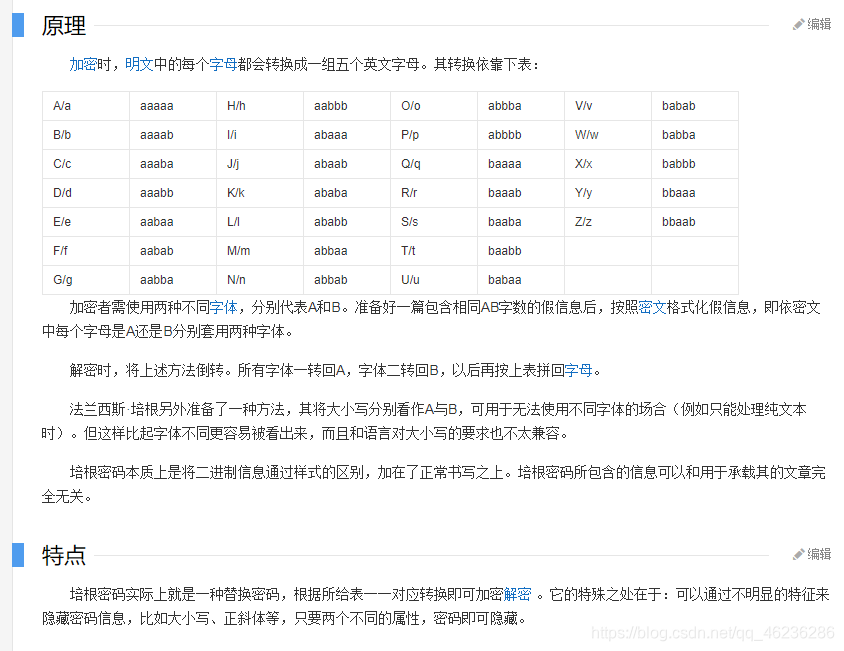Click the 编辑 link in the 特点 heading row
The image size is (844, 651).
click(x=819, y=554)
